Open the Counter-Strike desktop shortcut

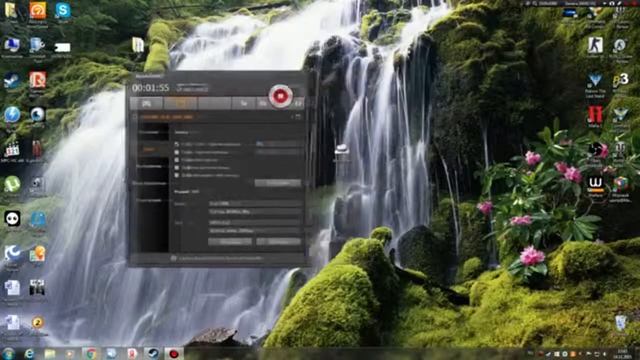(x=595, y=45)
